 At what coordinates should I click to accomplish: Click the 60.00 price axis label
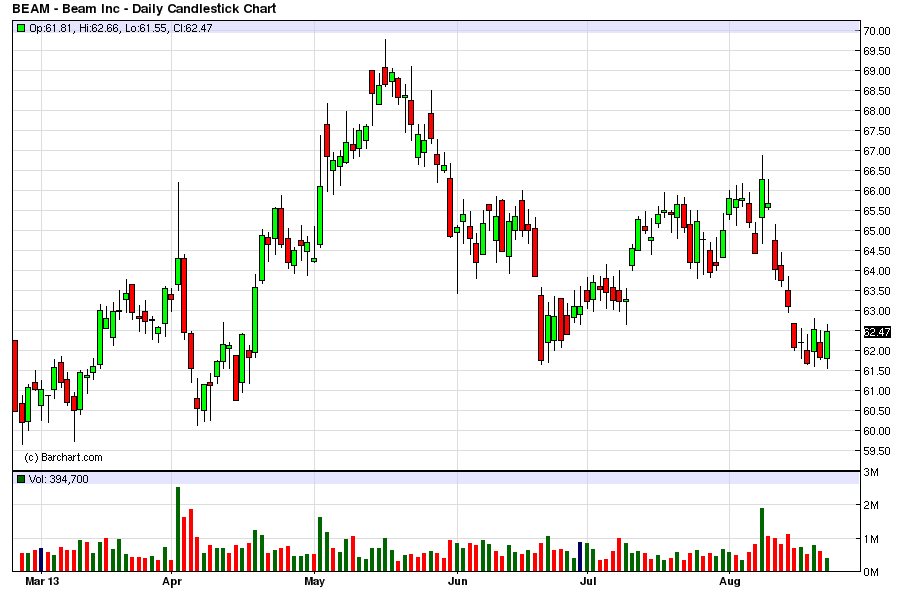(x=877, y=431)
